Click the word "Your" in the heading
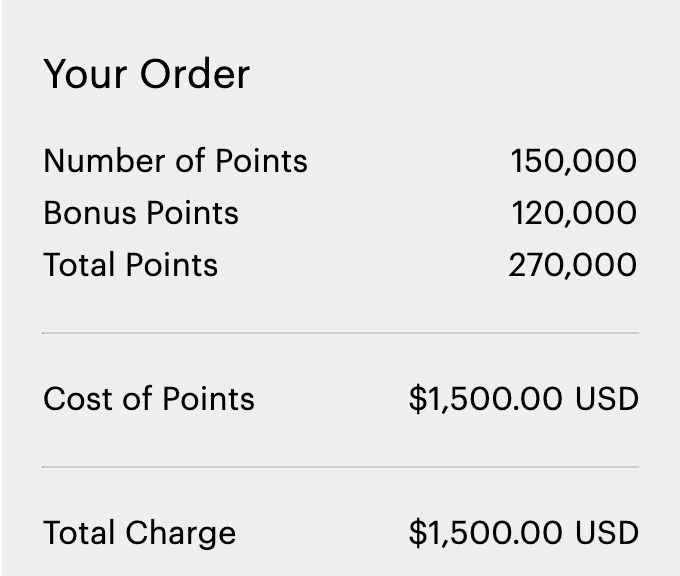 (x=85, y=74)
